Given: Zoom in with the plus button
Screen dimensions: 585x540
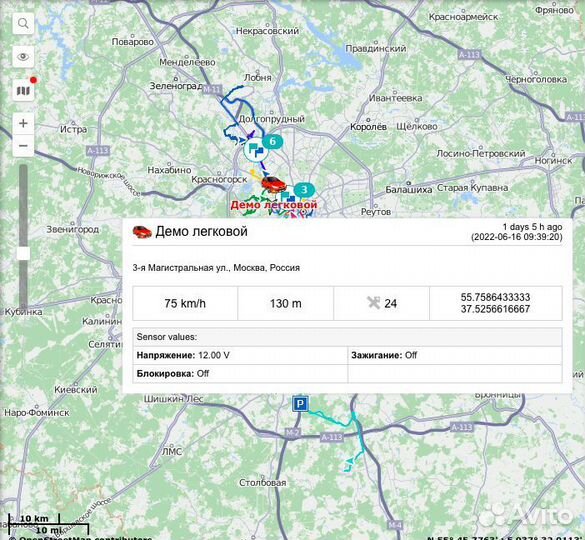Looking at the screenshot, I should click(x=23, y=123).
